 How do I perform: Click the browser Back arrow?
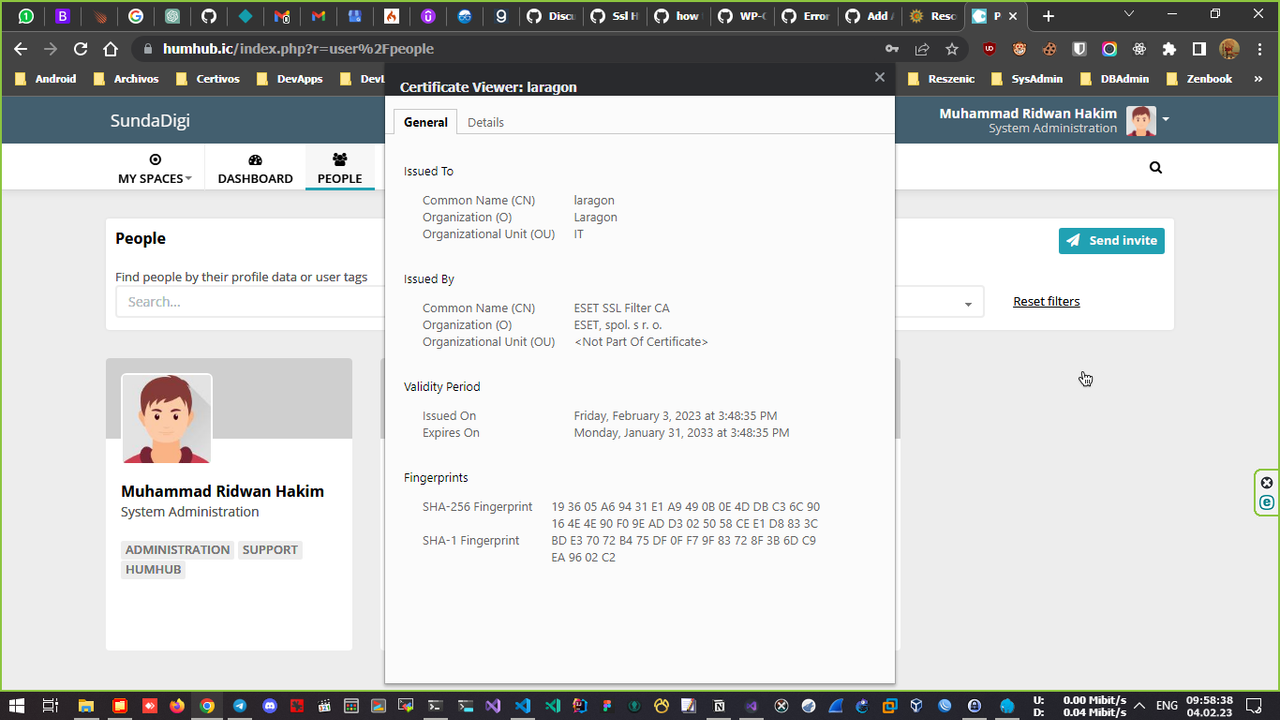pos(21,49)
